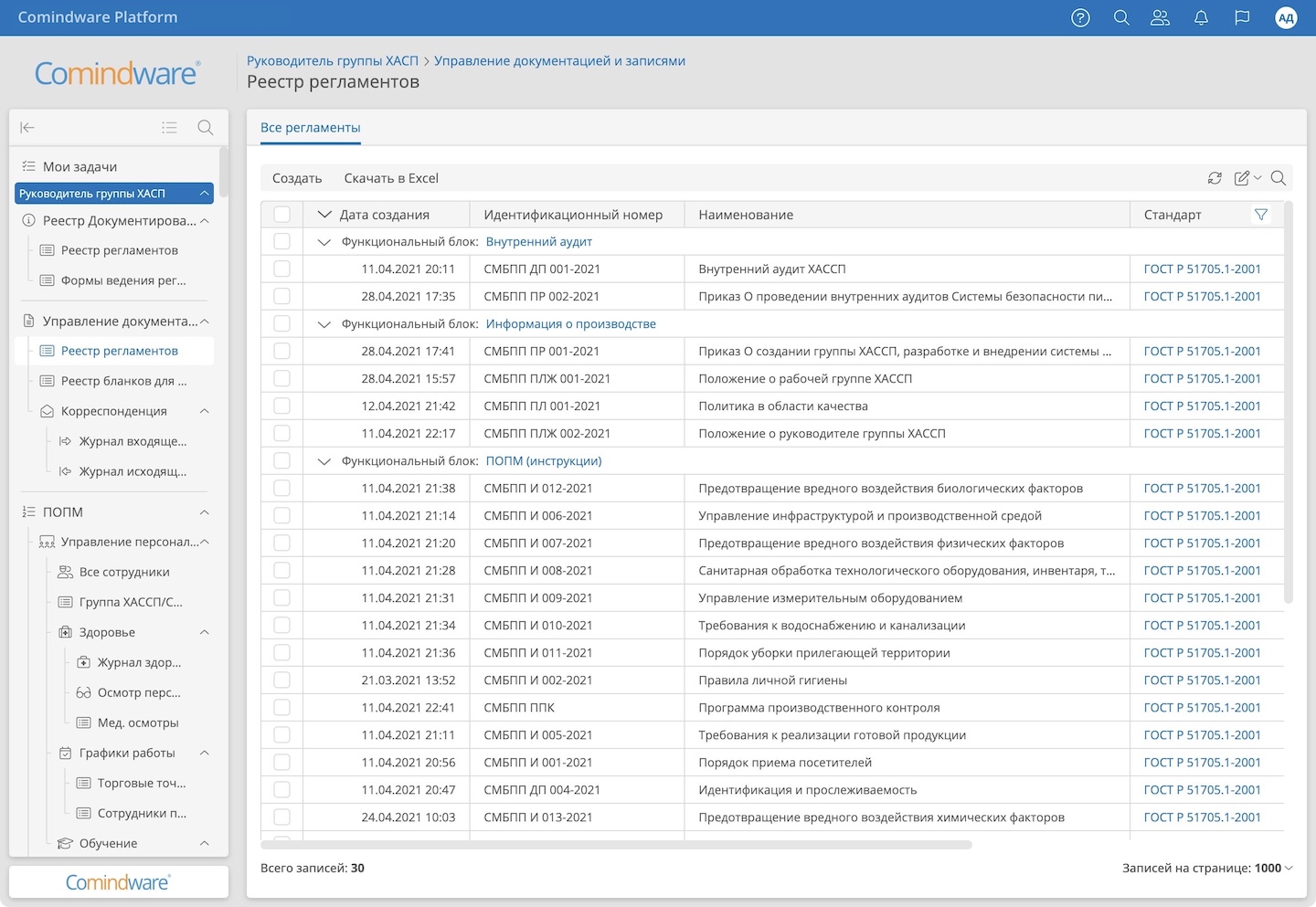
Task: Click the Журнал исходящ... arrow icon
Action: (65, 471)
